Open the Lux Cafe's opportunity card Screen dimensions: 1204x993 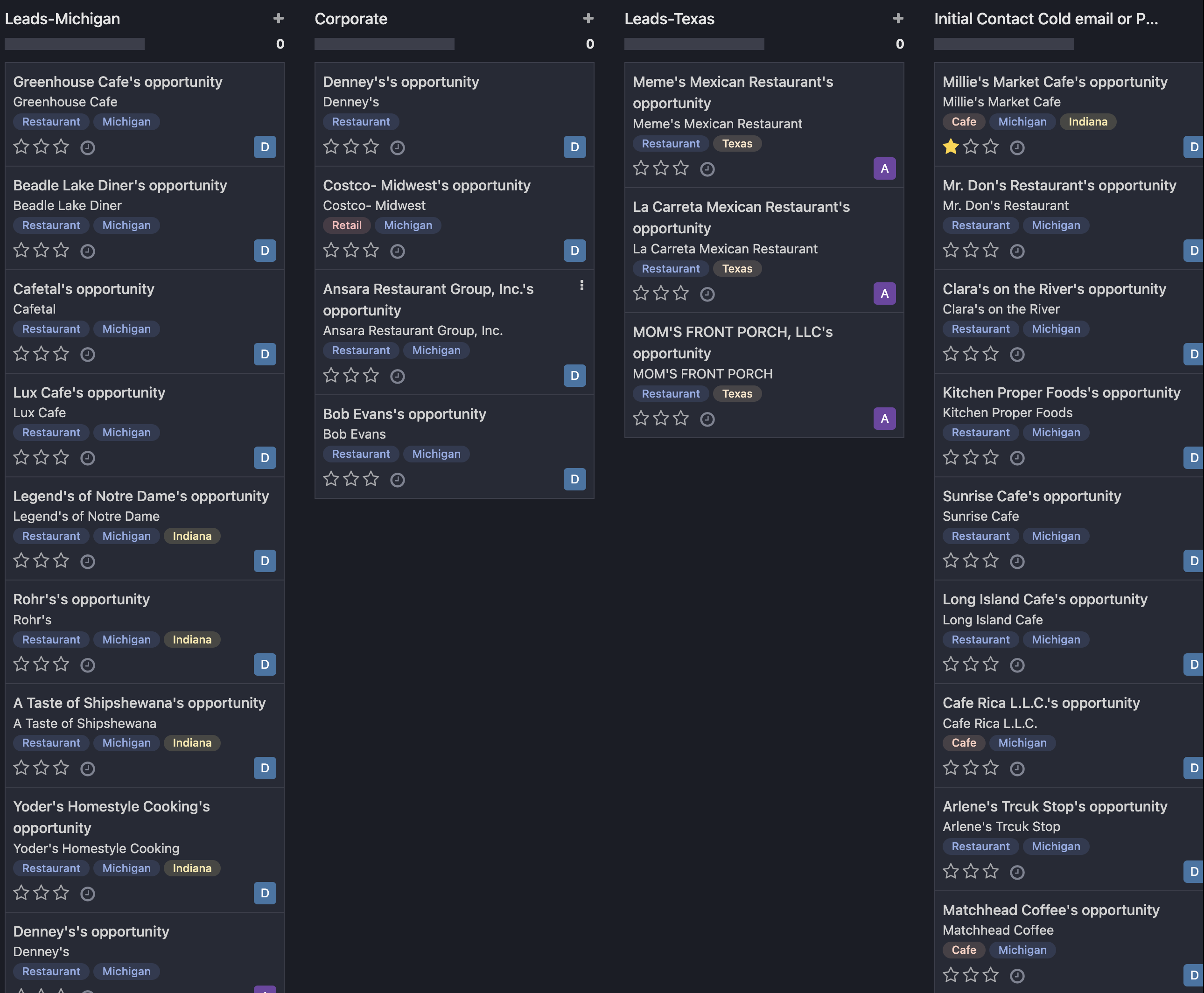point(89,392)
